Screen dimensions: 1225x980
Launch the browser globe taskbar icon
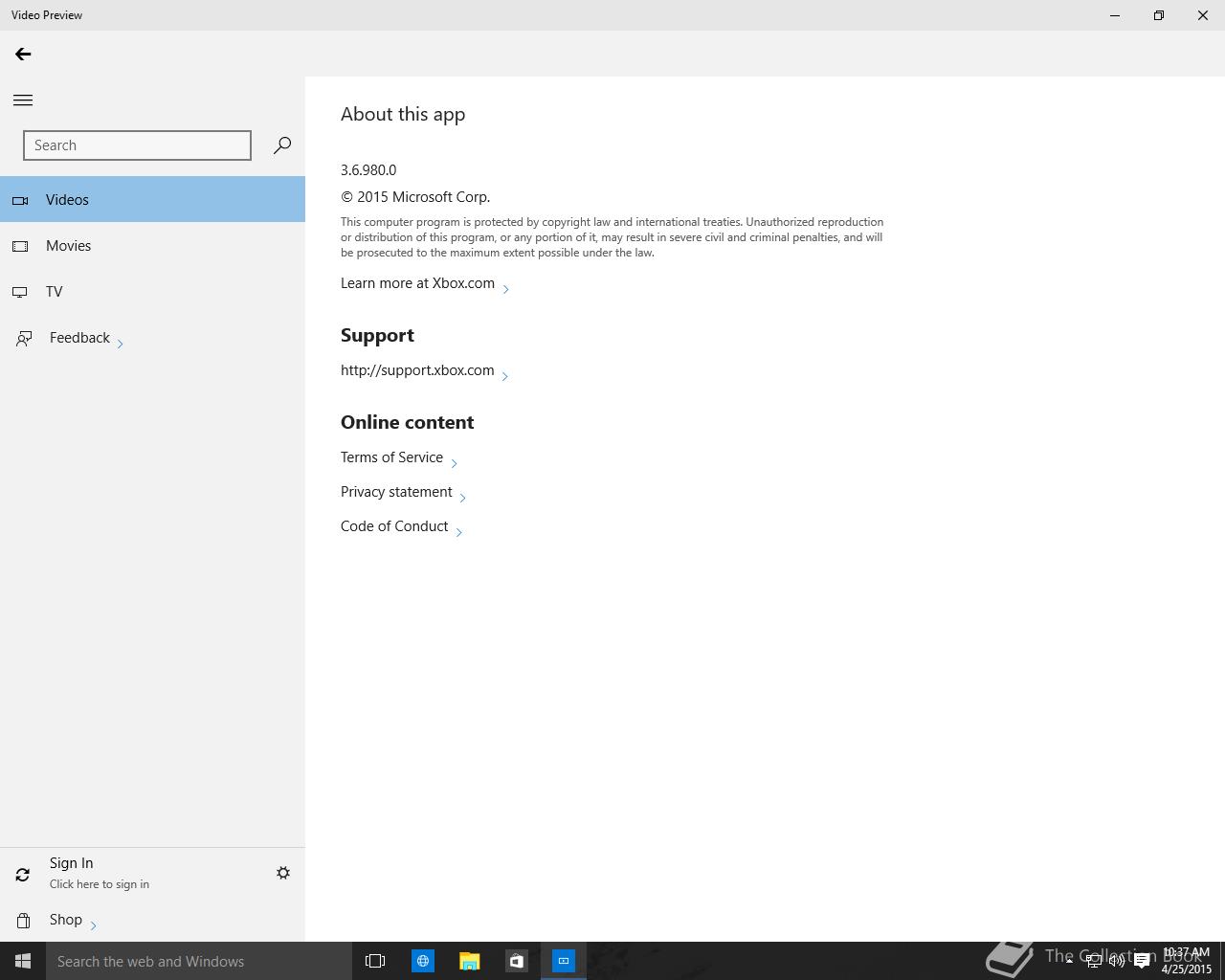(422, 961)
